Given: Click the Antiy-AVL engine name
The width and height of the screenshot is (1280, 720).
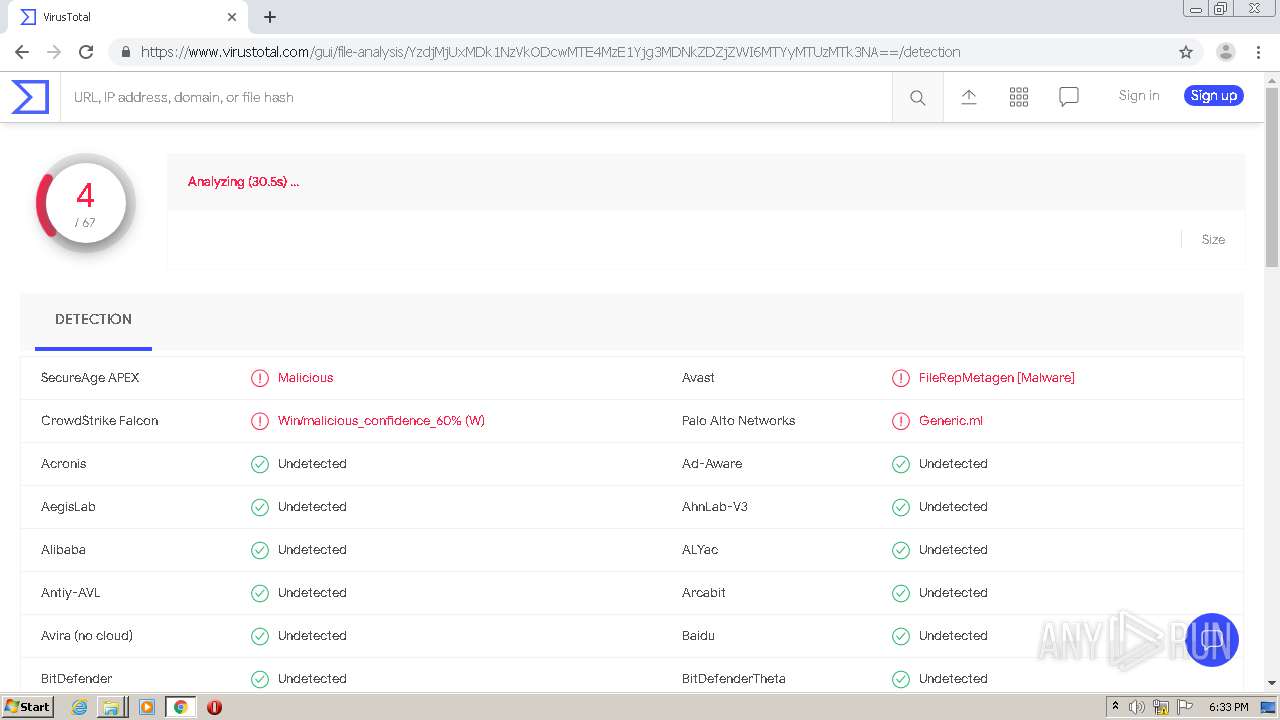Looking at the screenshot, I should click(x=71, y=593).
